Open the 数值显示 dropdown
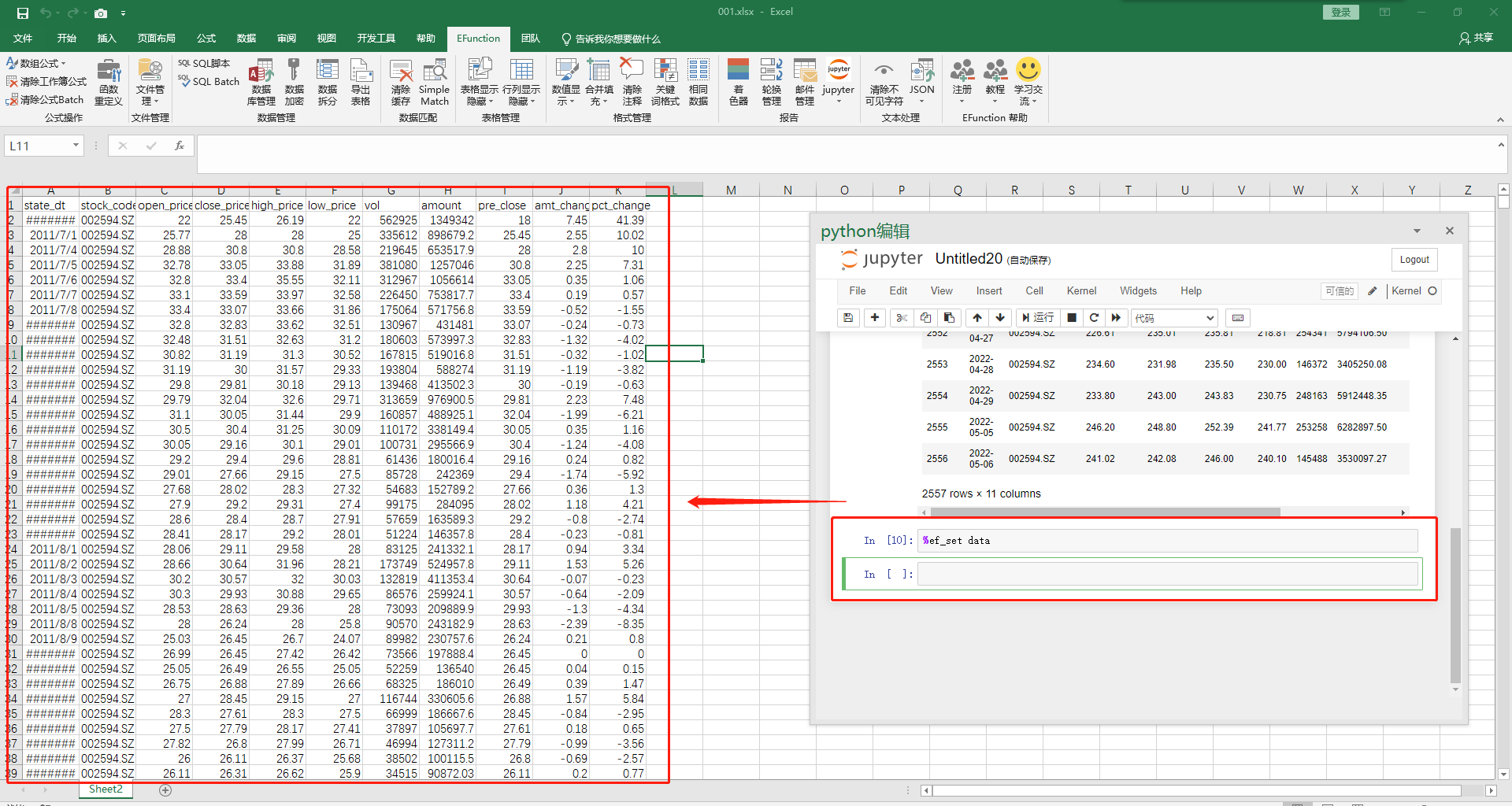This screenshot has width=1512, height=806. click(566, 82)
